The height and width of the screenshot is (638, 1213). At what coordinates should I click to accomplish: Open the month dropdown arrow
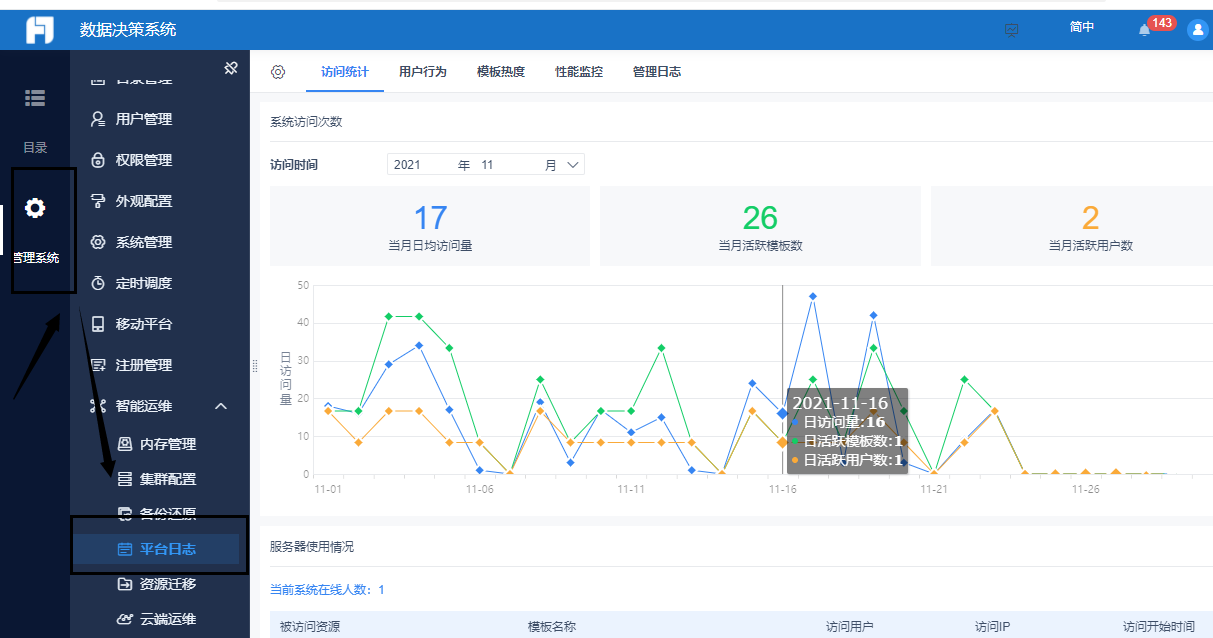pos(573,165)
